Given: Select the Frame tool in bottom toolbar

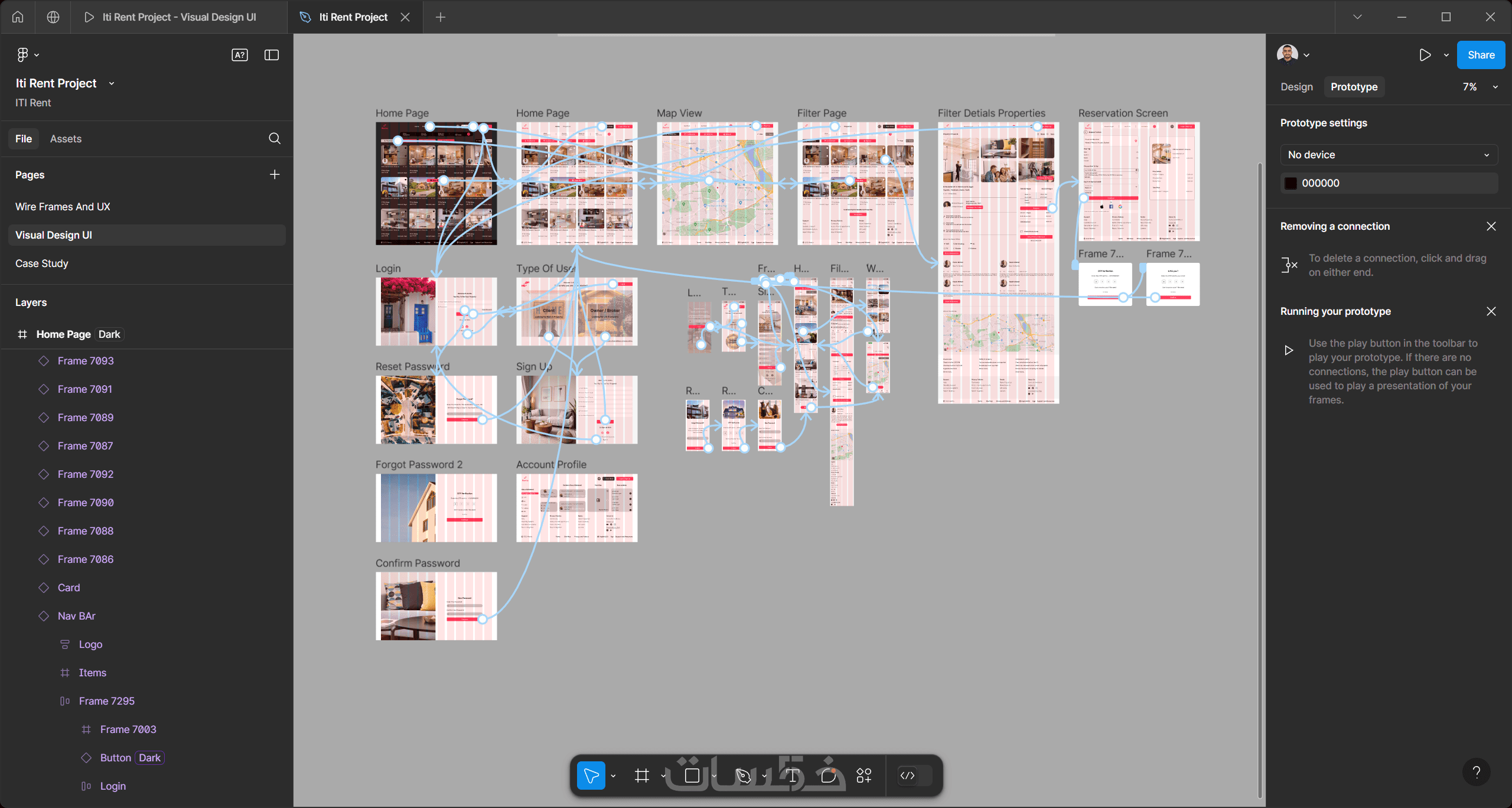Looking at the screenshot, I should coord(642,776).
